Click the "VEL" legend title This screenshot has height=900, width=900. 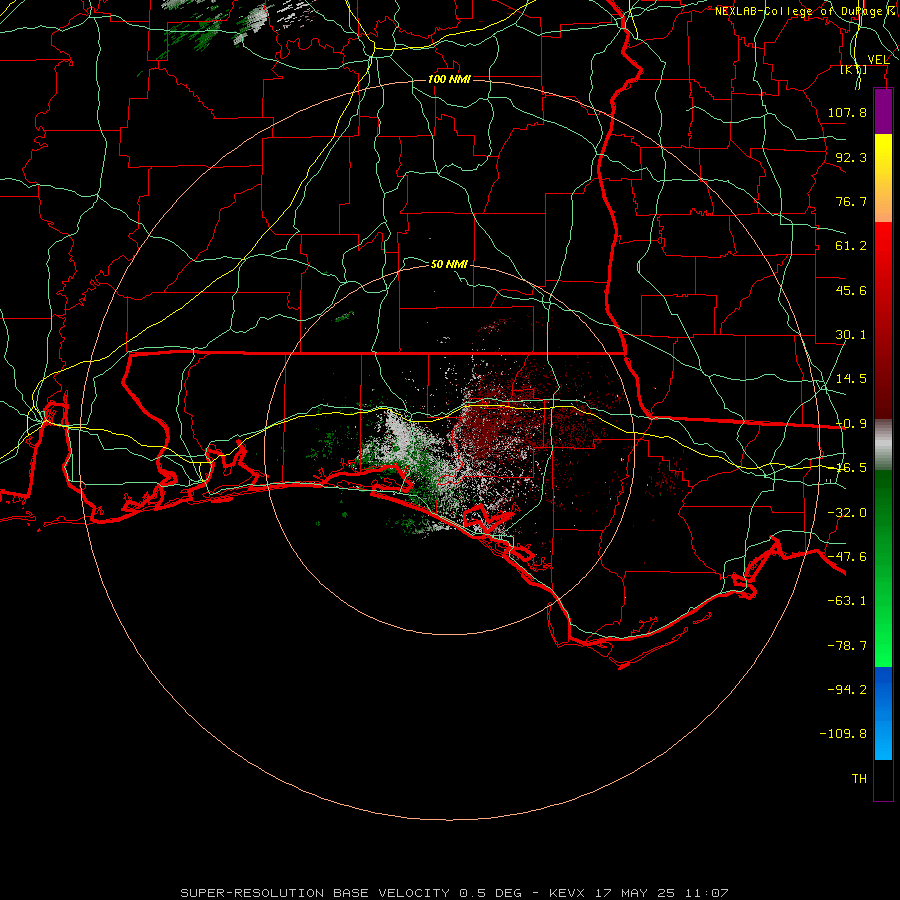[x=878, y=60]
